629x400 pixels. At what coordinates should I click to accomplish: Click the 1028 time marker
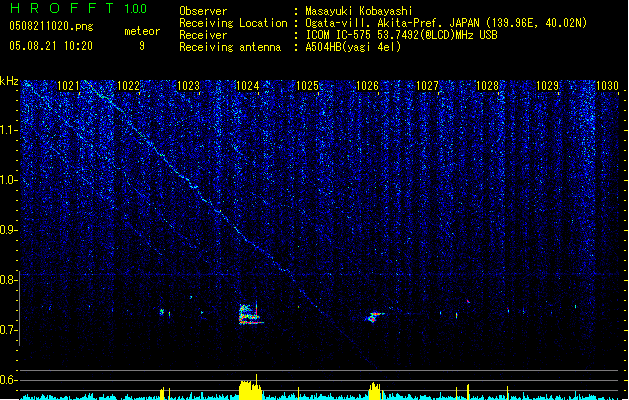(487, 86)
